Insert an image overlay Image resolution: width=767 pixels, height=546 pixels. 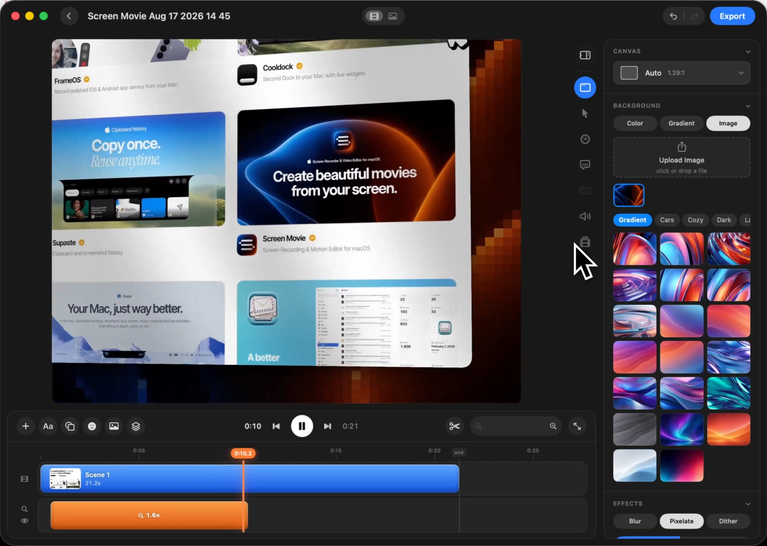pyautogui.click(x=114, y=426)
